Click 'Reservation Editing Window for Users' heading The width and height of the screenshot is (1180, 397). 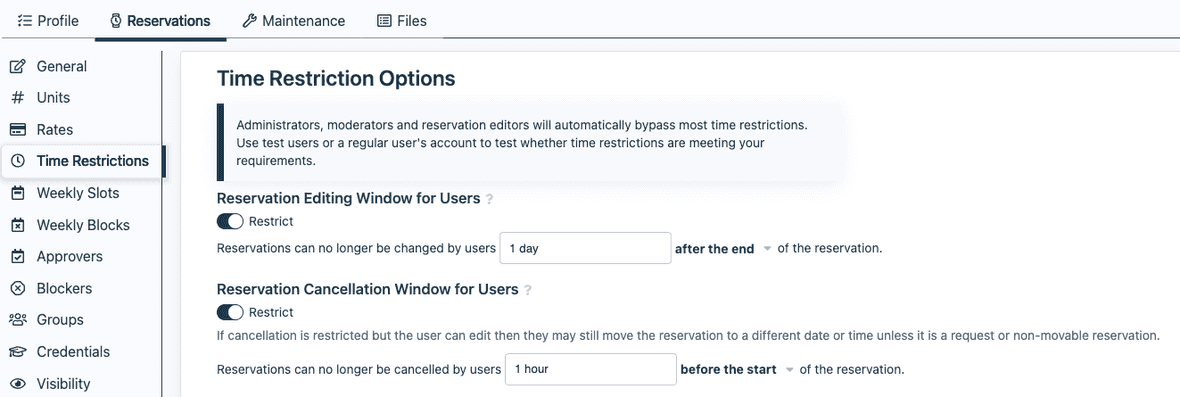348,198
